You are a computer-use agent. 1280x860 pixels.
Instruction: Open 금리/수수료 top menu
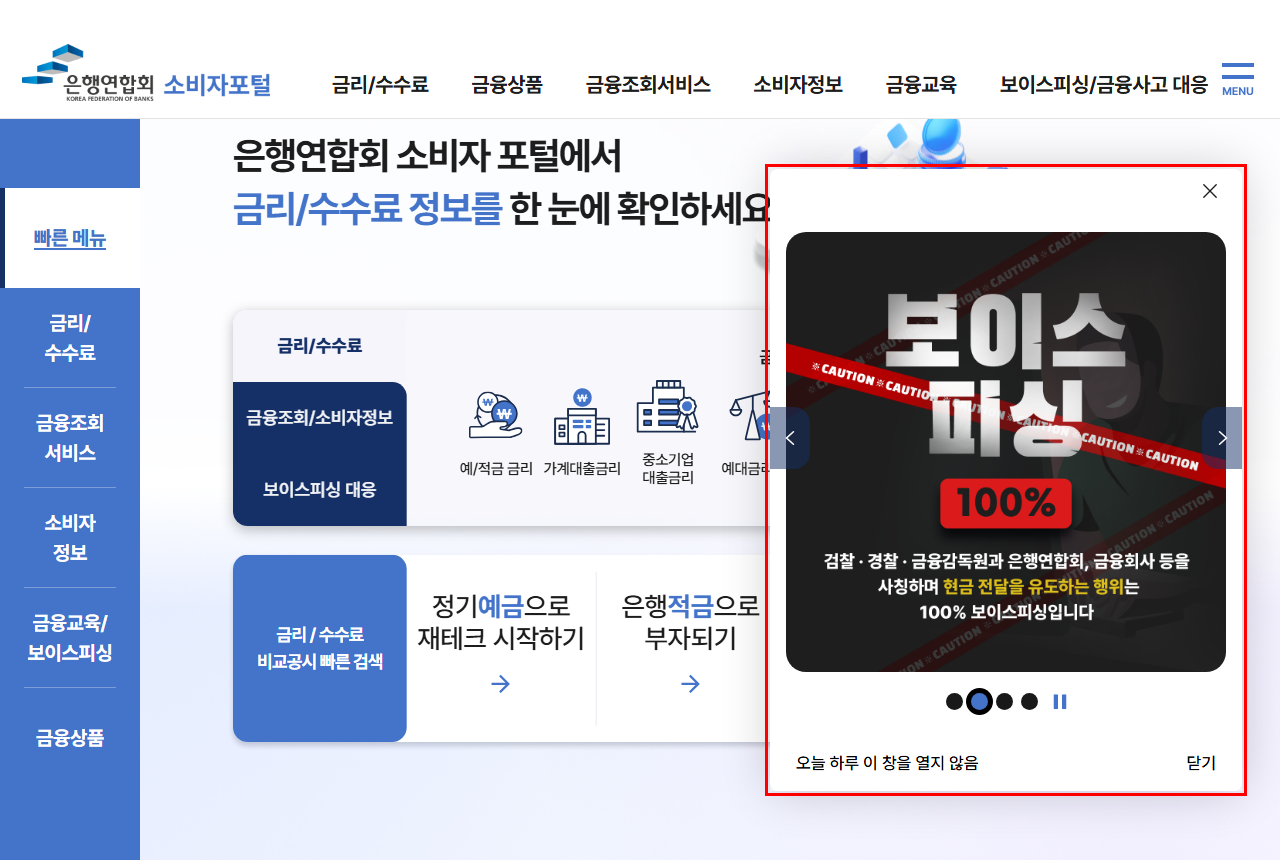click(380, 85)
